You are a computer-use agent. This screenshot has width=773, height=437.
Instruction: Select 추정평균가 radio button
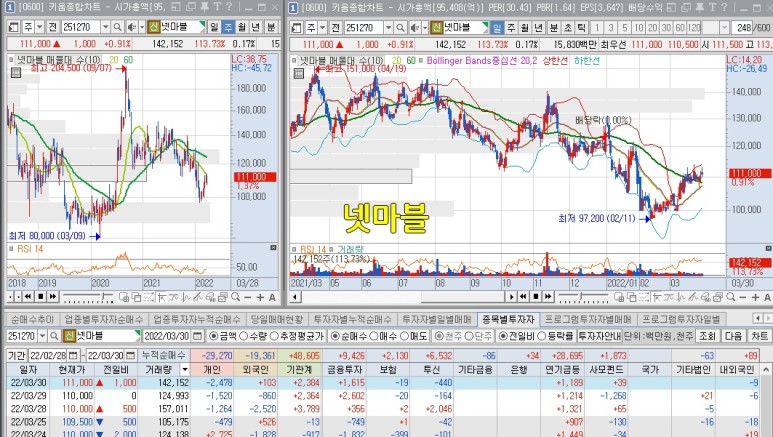pos(274,336)
